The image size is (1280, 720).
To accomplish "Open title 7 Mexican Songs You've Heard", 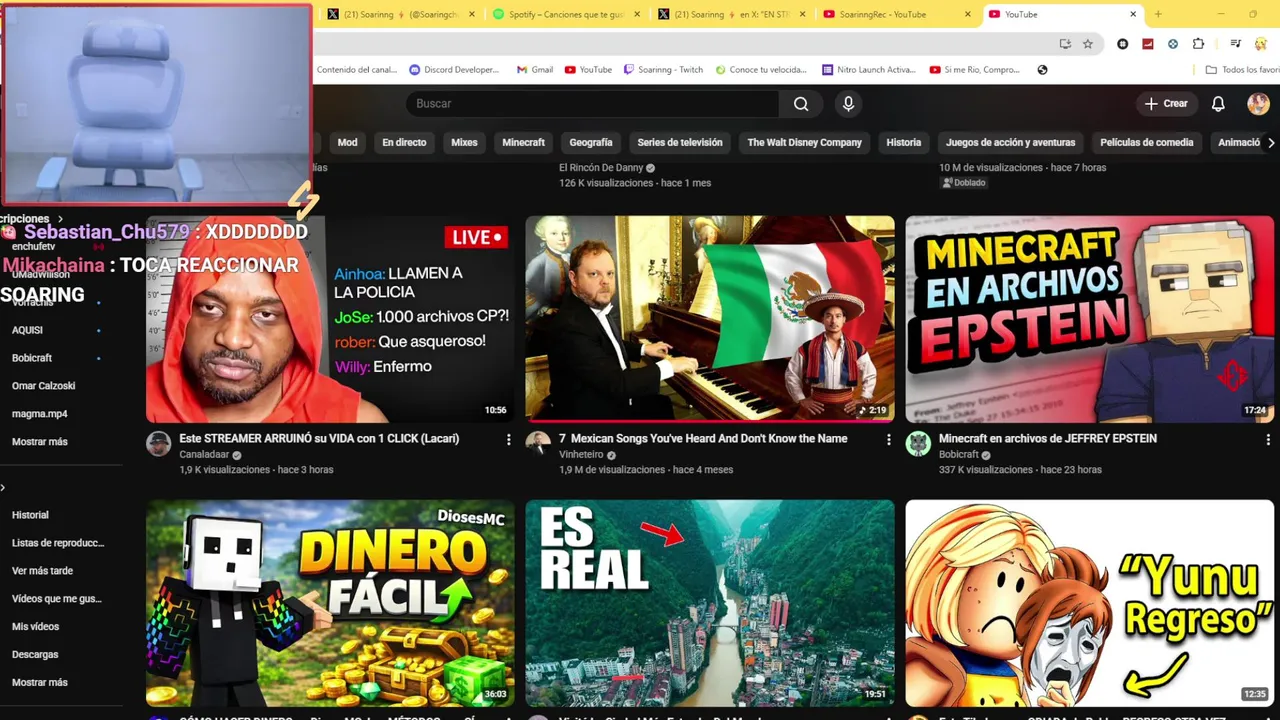I will 703,439.
